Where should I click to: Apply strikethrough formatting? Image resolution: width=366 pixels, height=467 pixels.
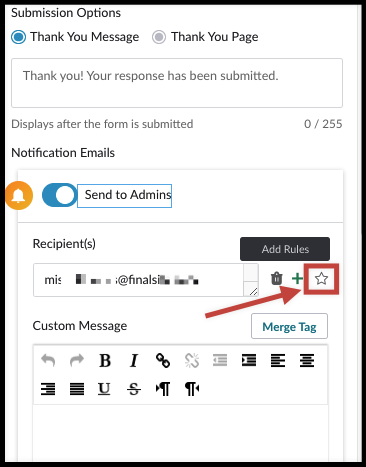click(134, 389)
